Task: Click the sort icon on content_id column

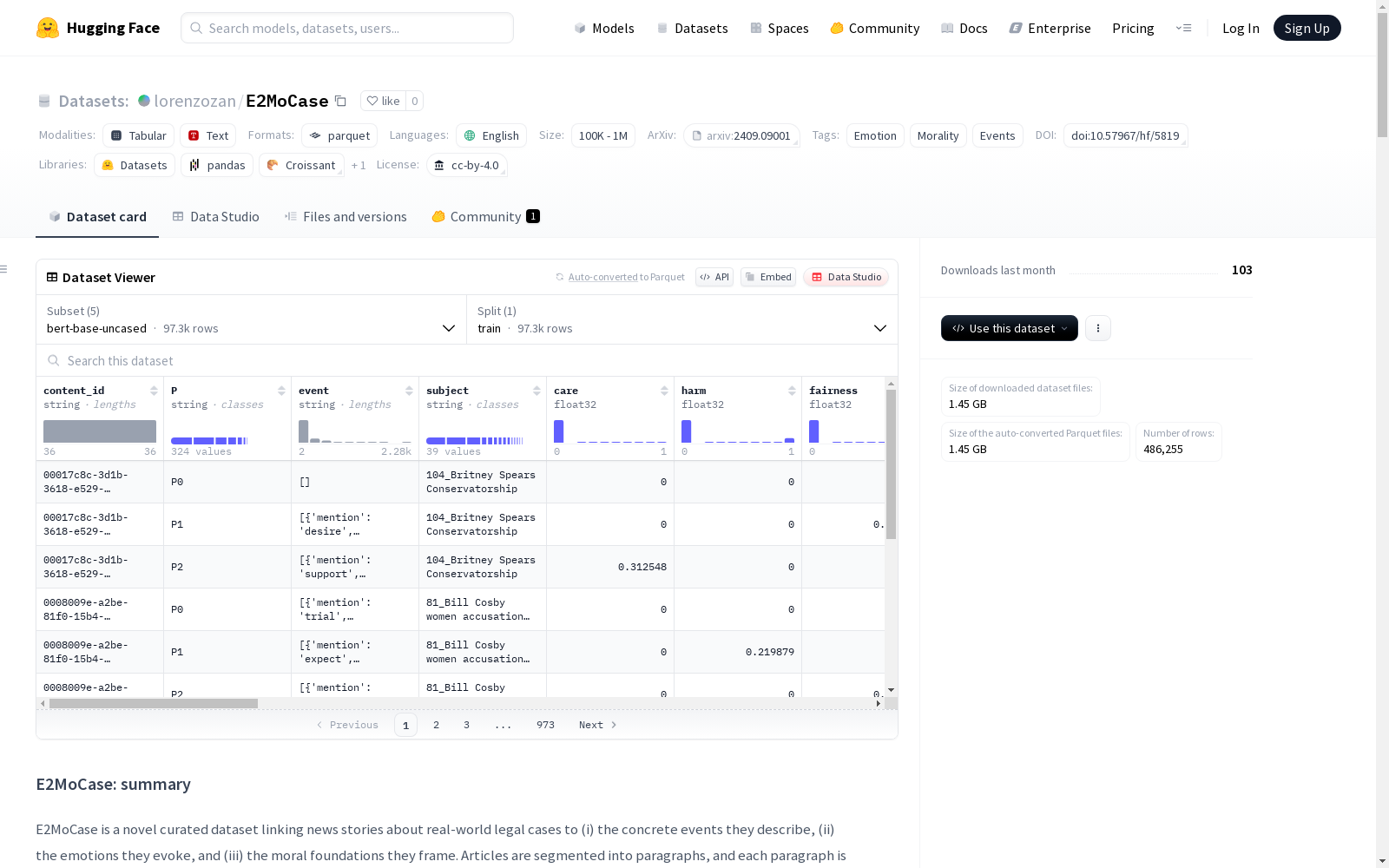Action: pyautogui.click(x=154, y=391)
